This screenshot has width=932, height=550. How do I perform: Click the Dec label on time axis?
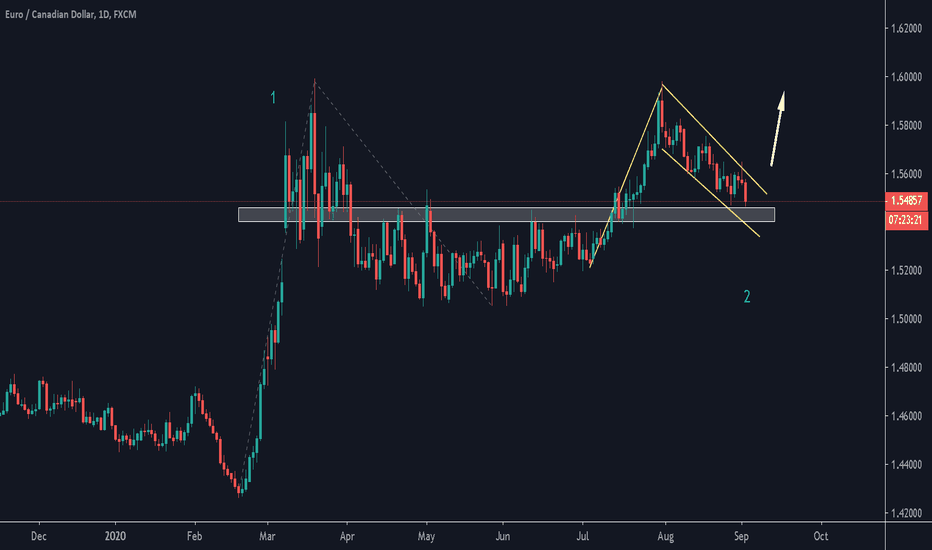click(x=39, y=536)
